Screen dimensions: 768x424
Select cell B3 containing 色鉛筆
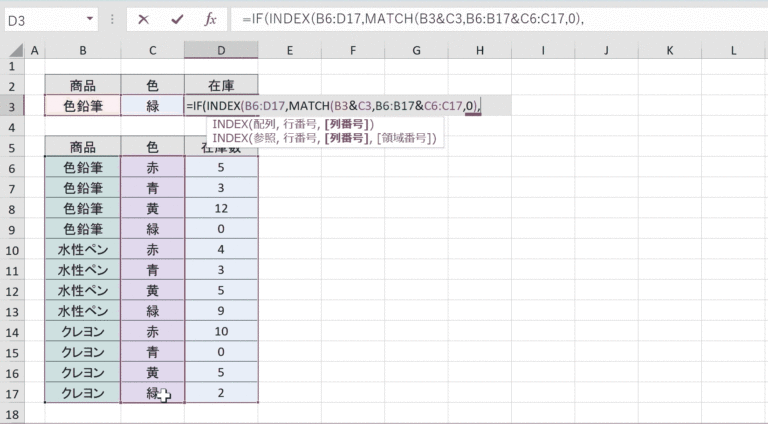point(82,106)
